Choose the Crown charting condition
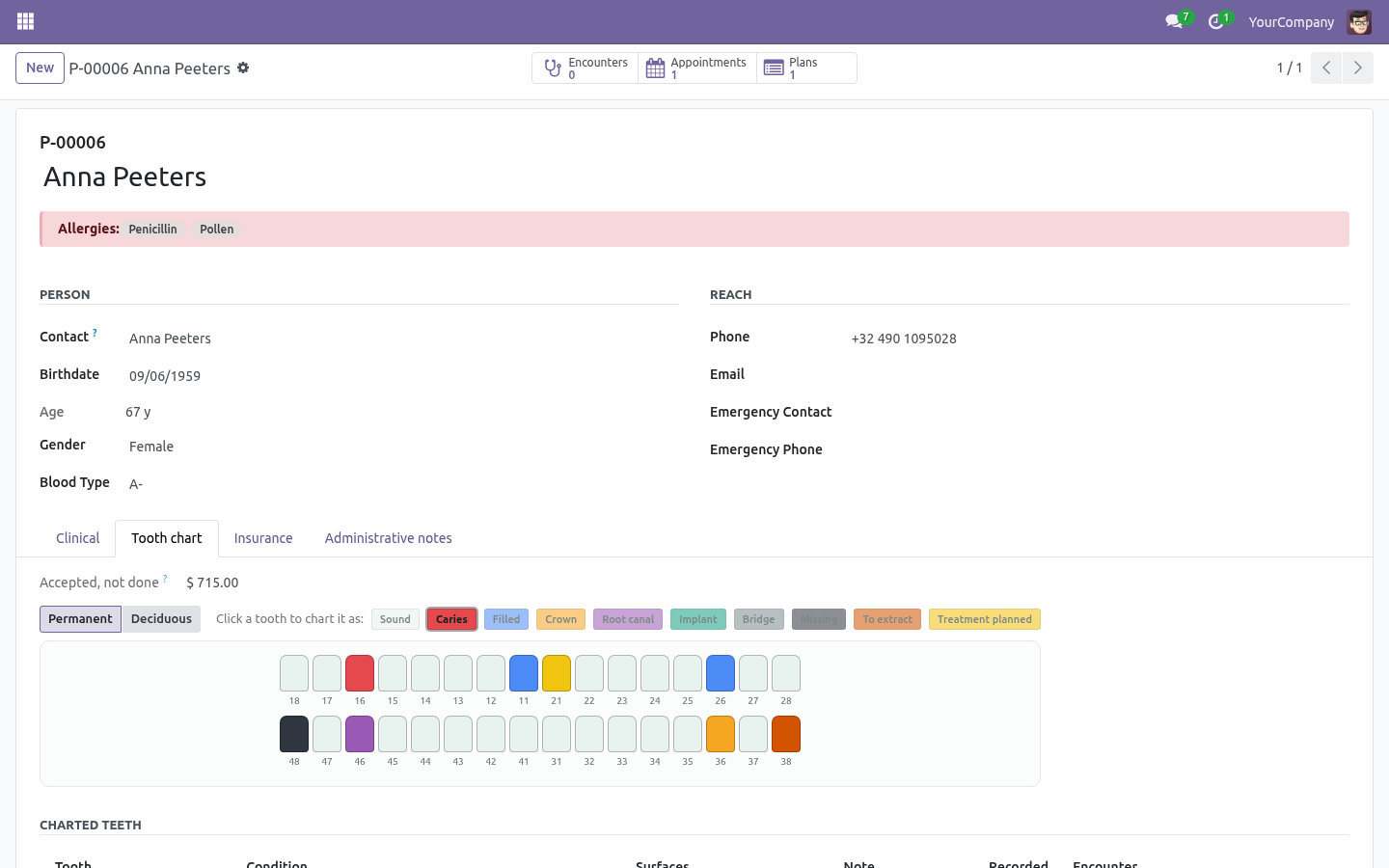The image size is (1389, 868). pyautogui.click(x=560, y=619)
